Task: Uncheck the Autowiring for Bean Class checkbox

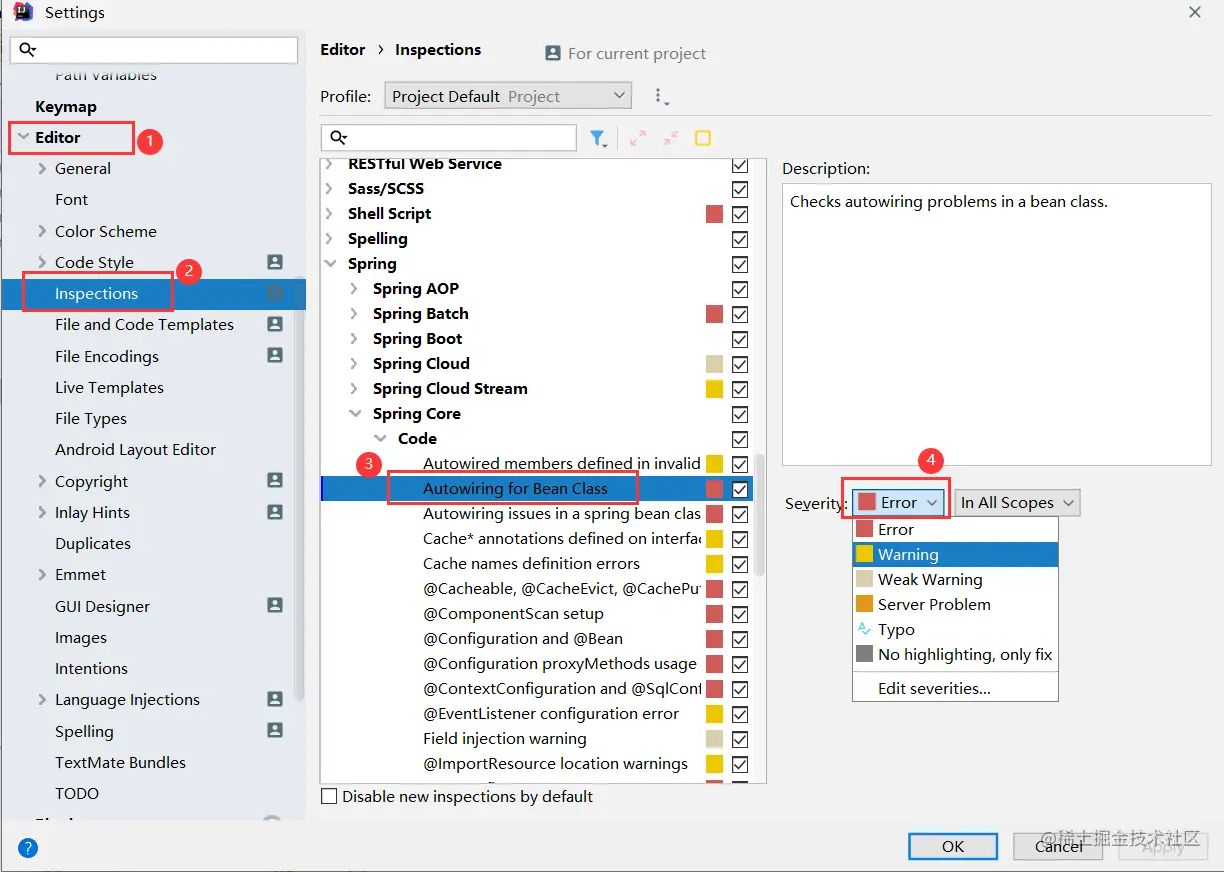Action: 740,489
